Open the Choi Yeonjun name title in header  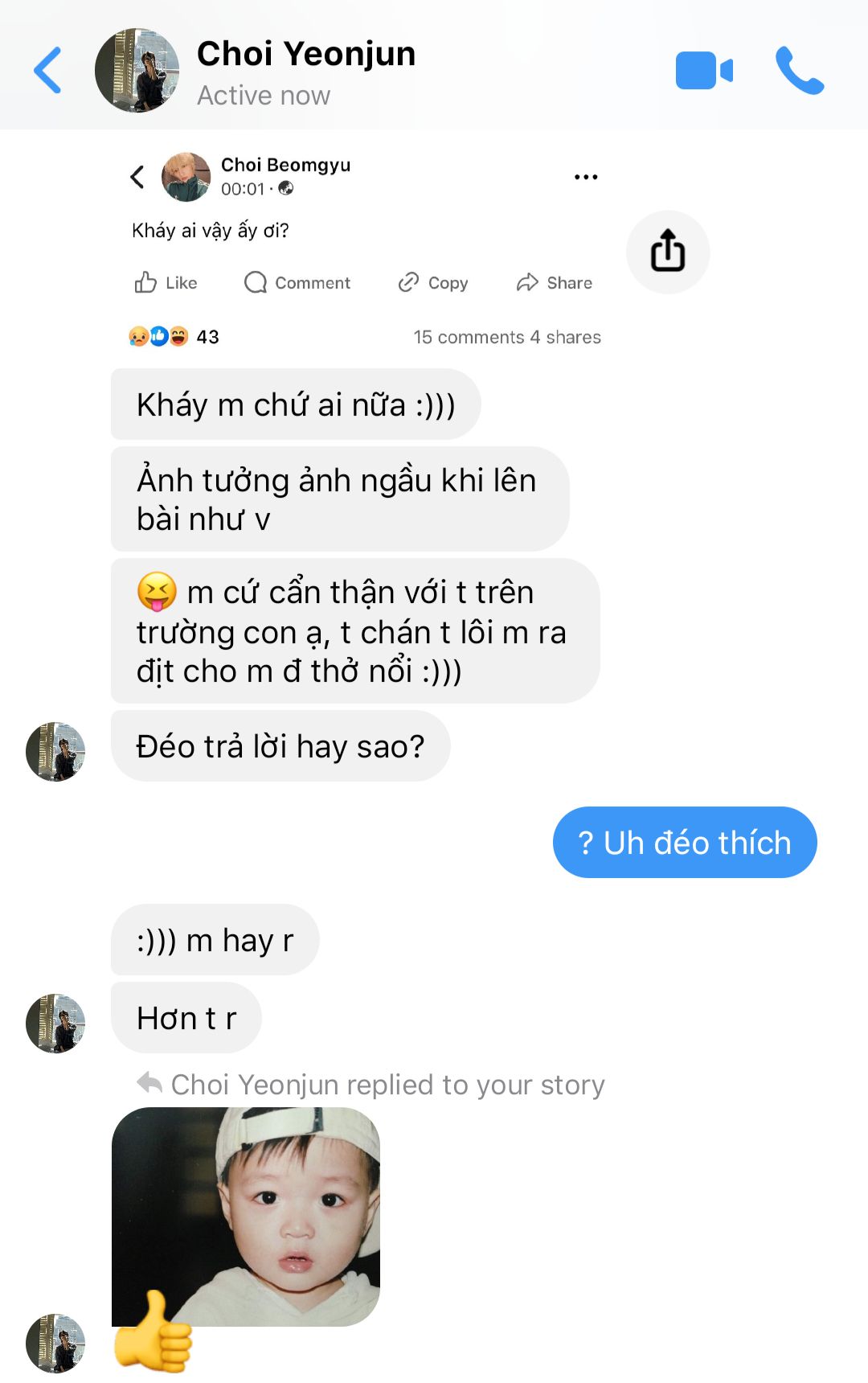306,54
